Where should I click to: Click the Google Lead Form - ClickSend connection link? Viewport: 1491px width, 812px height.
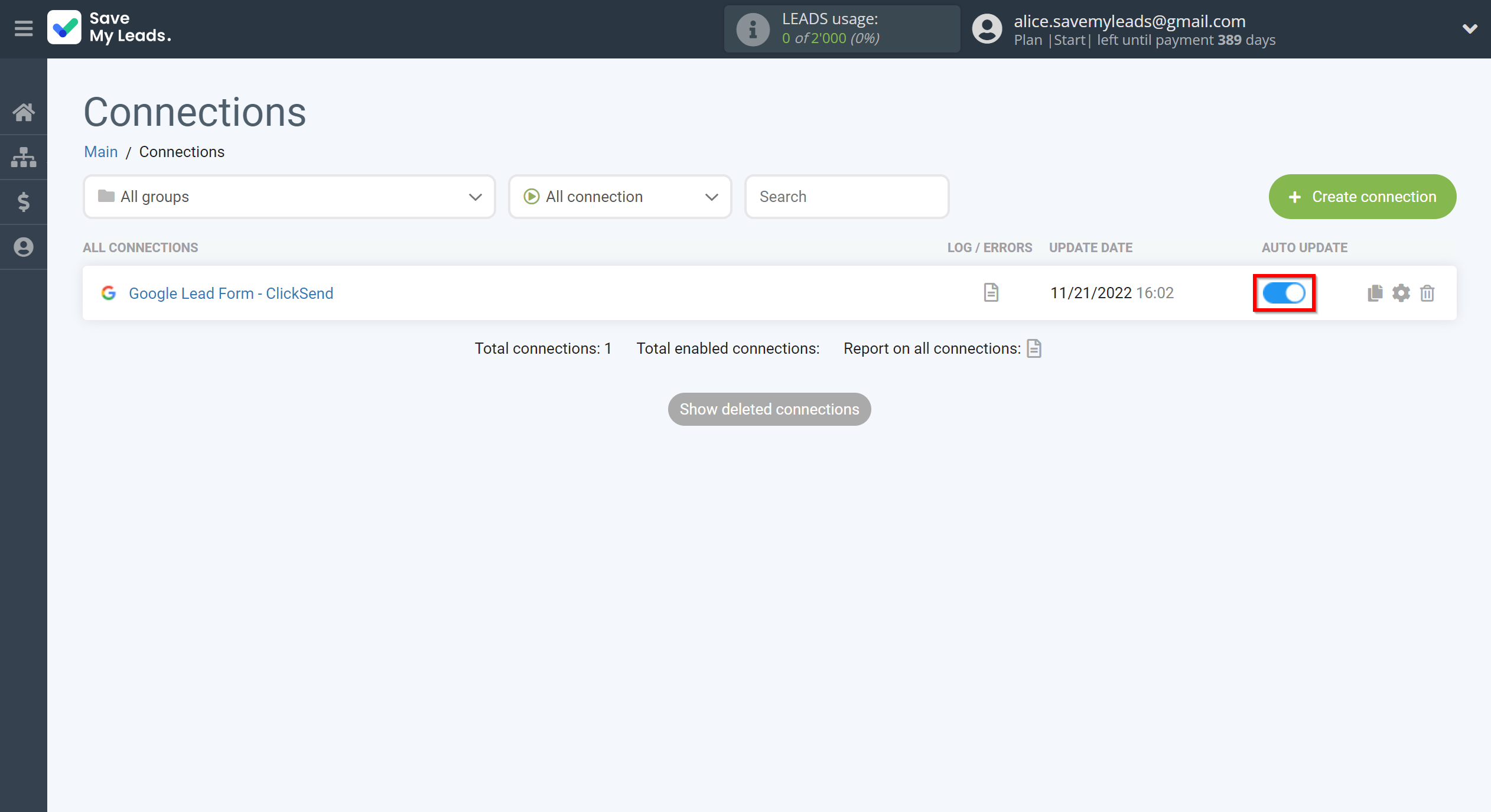pos(230,293)
